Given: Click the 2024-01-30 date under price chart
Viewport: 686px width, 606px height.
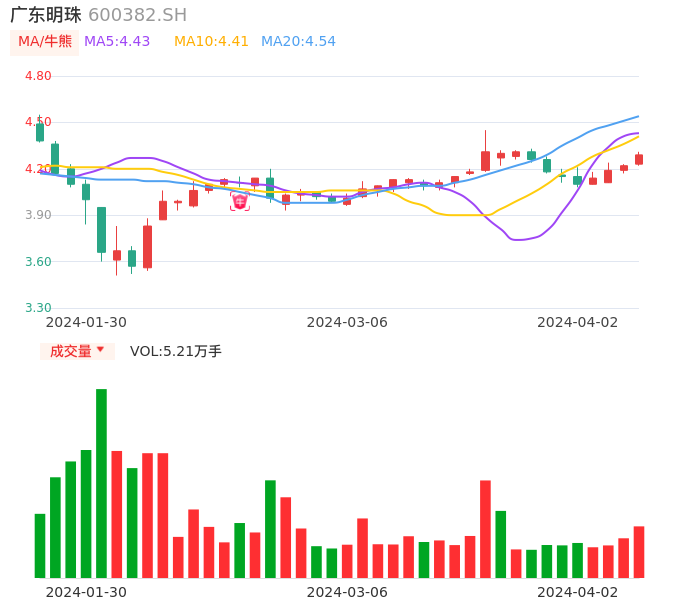Looking at the screenshot, I should coord(86,322).
